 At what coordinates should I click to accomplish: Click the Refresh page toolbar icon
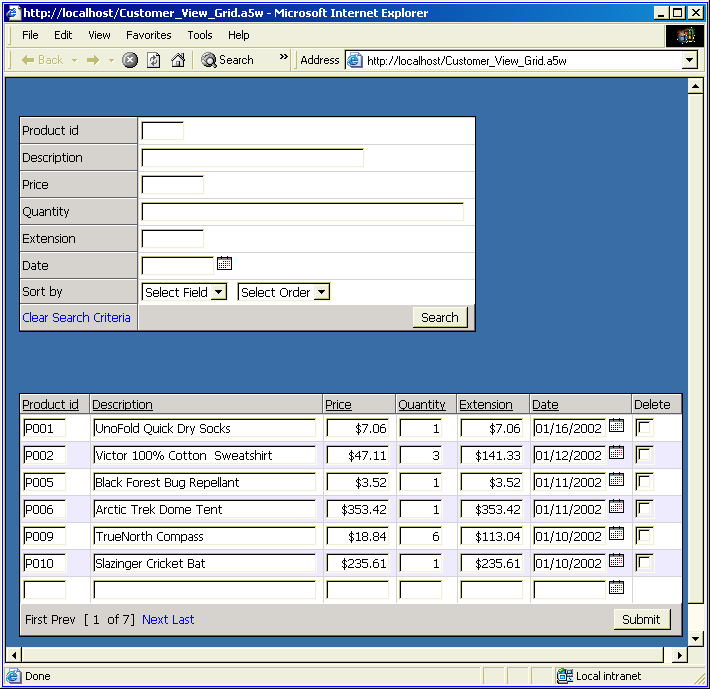click(x=154, y=60)
